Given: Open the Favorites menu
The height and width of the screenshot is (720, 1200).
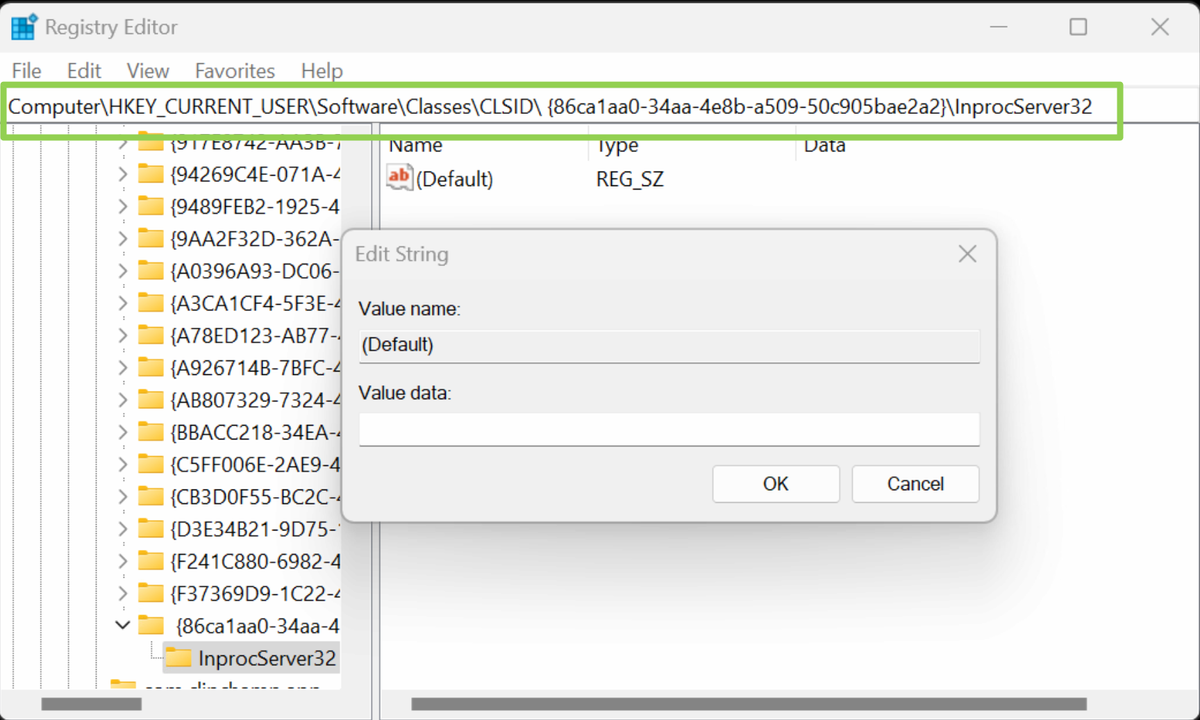Looking at the screenshot, I should (x=234, y=70).
